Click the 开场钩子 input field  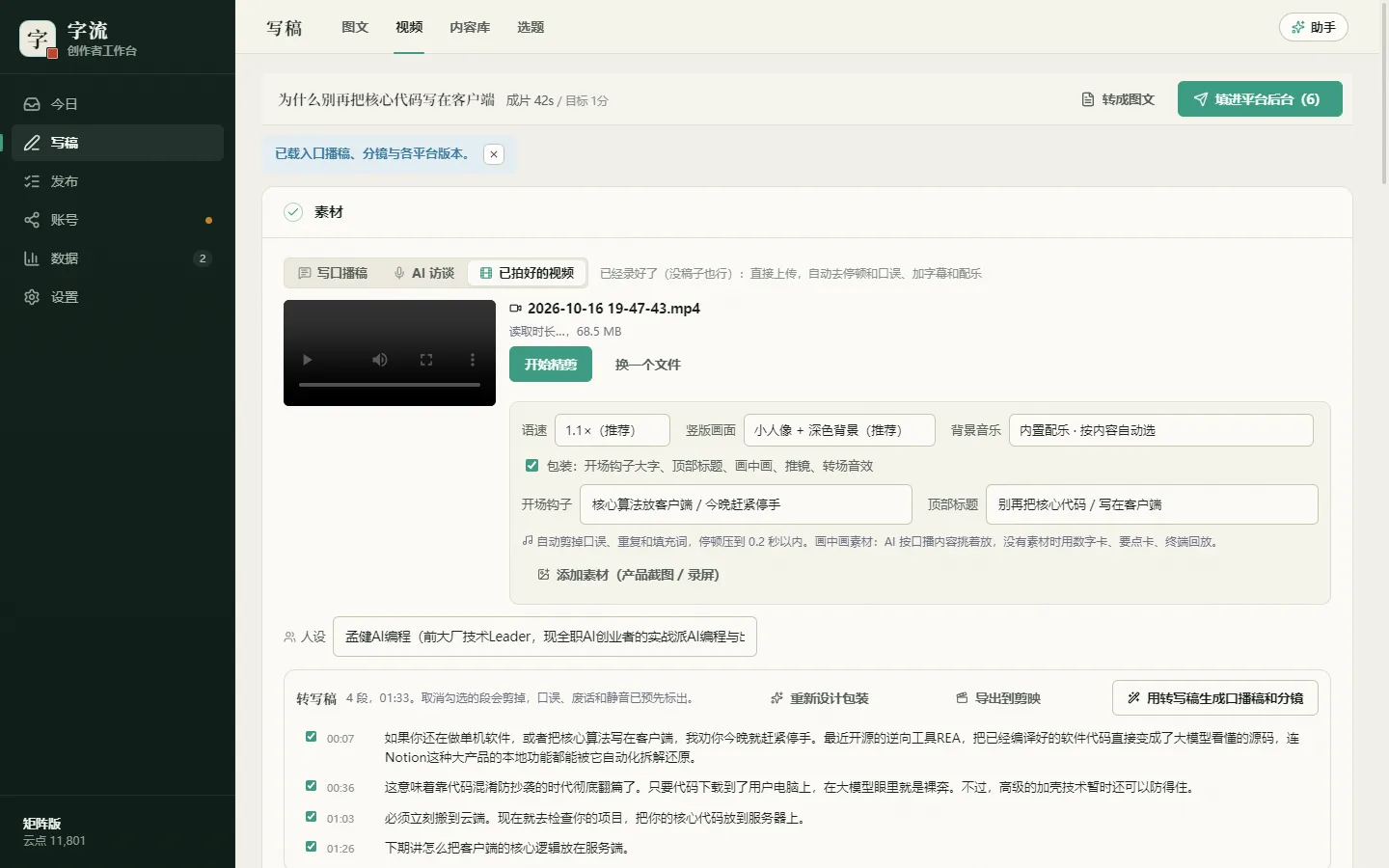coord(746,504)
